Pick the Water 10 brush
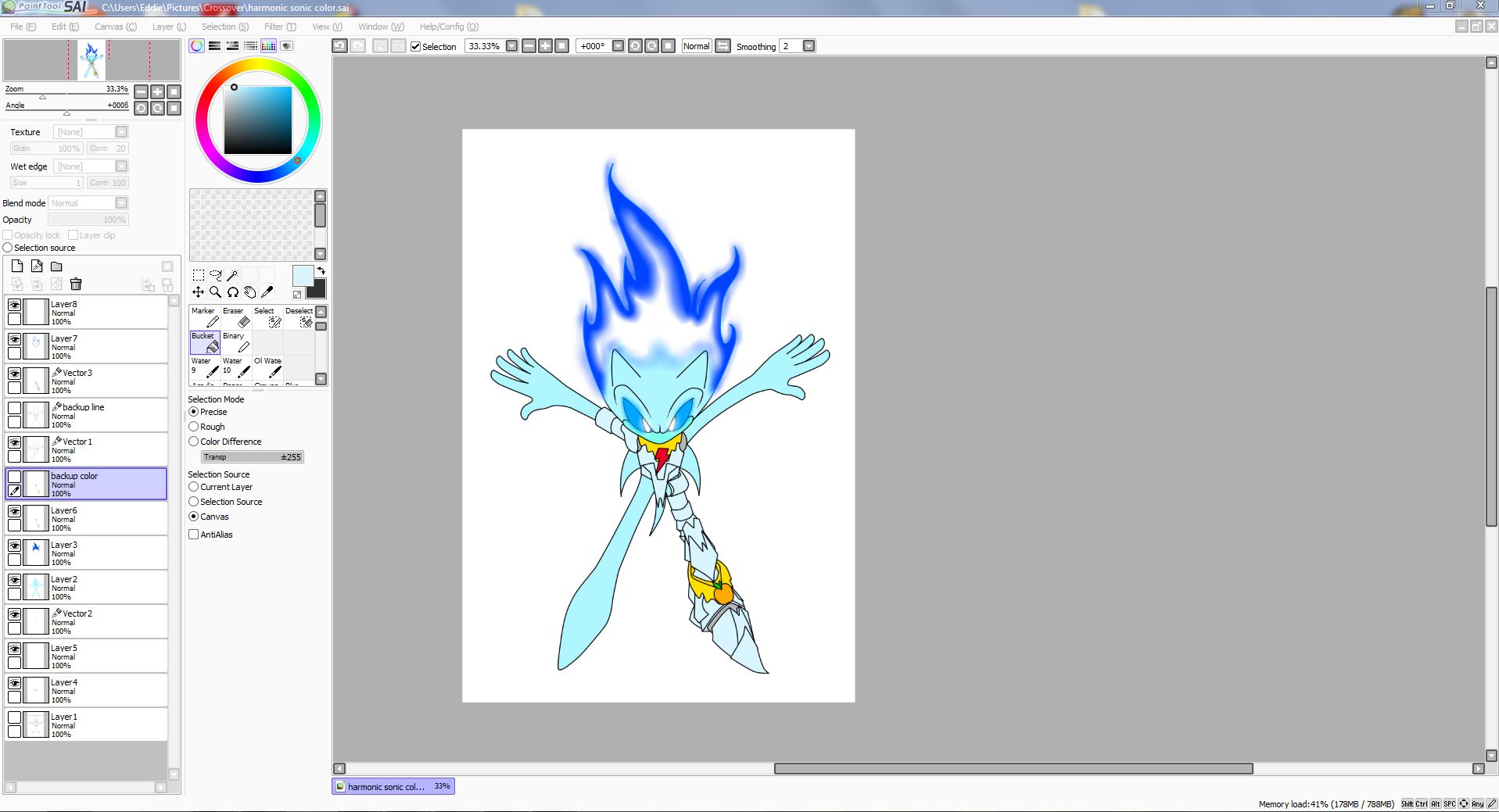 tap(236, 367)
